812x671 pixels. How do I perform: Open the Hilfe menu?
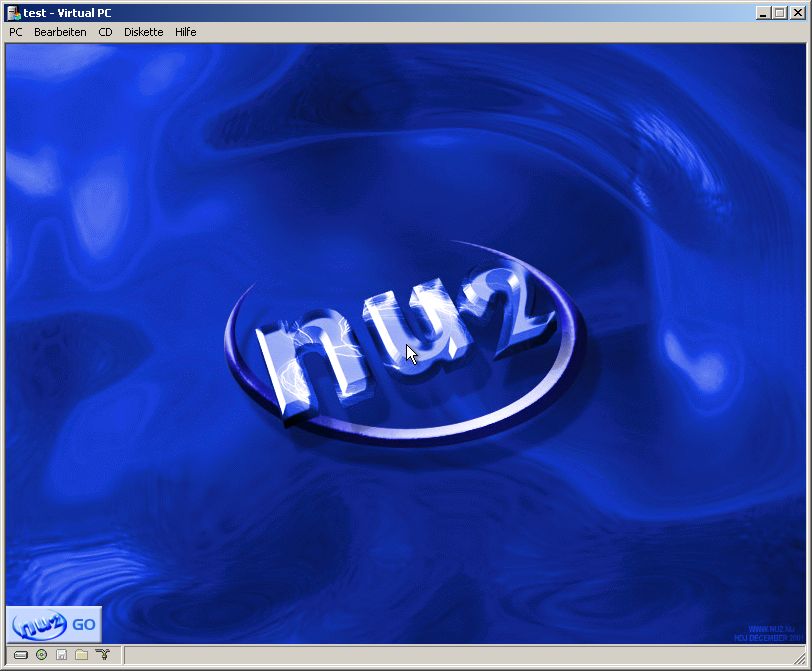(185, 32)
